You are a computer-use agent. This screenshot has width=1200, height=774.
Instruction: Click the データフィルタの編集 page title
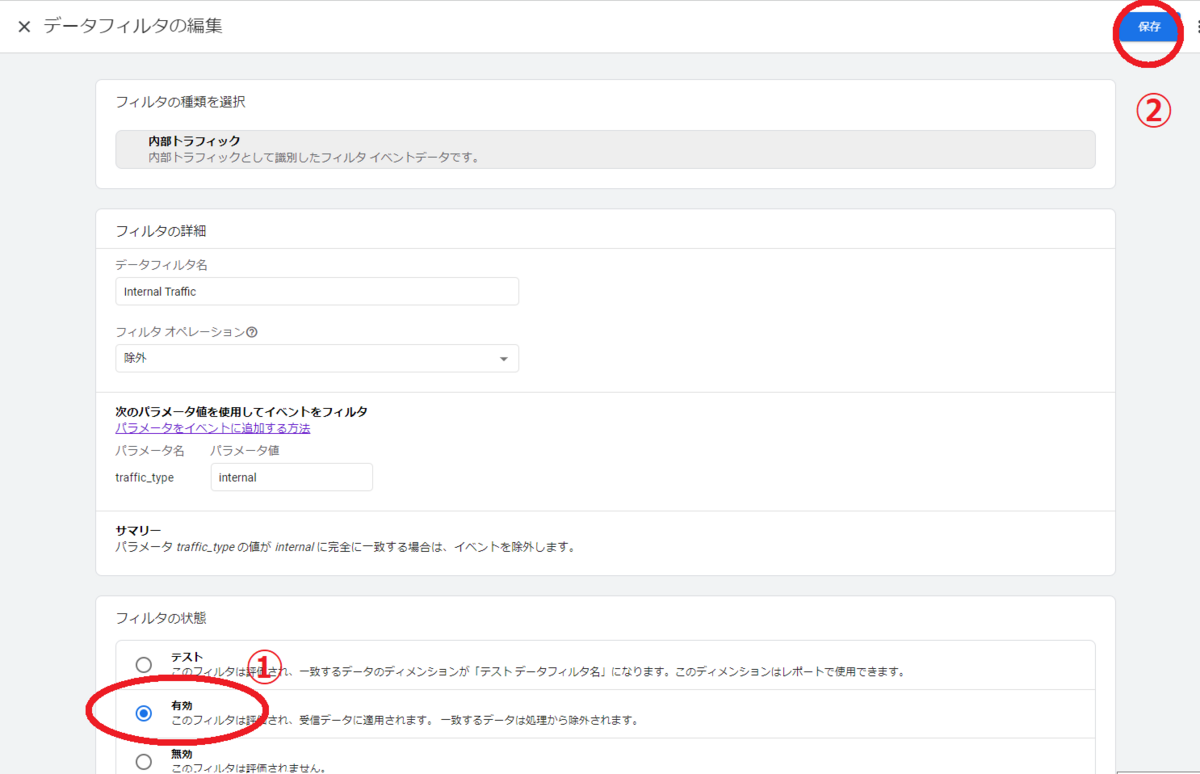point(133,26)
